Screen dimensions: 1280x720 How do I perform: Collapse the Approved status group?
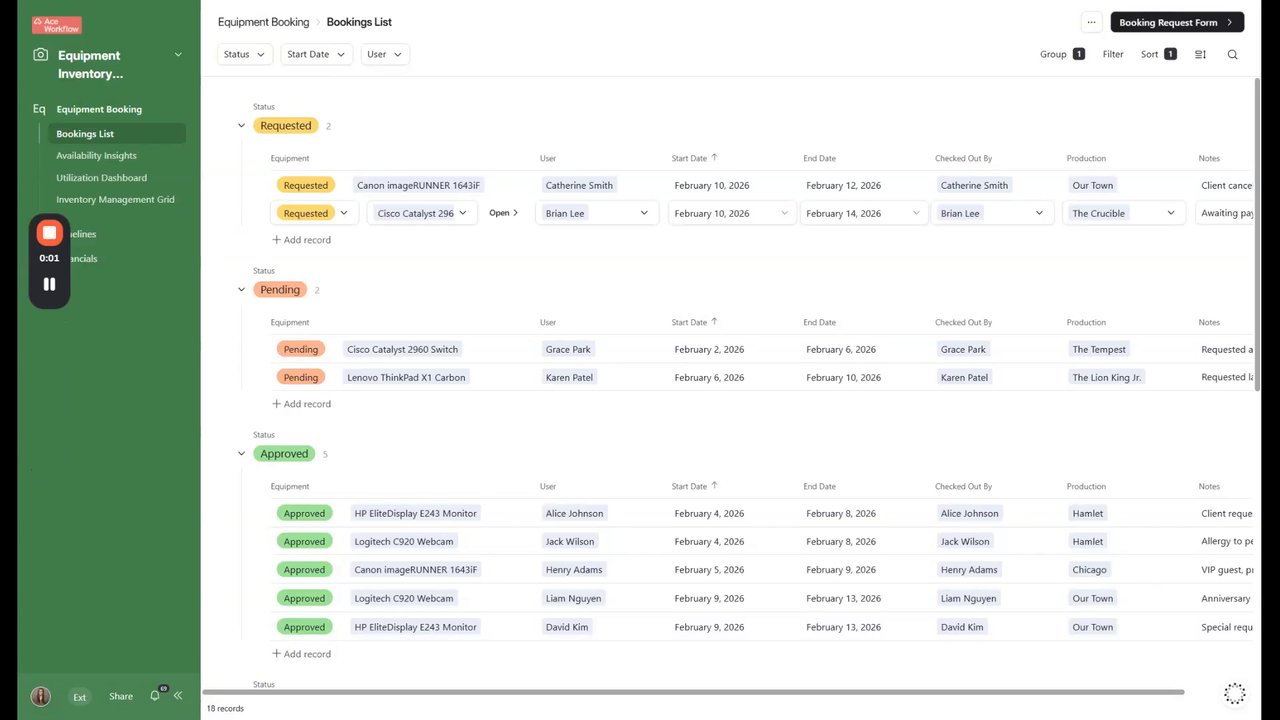click(241, 454)
